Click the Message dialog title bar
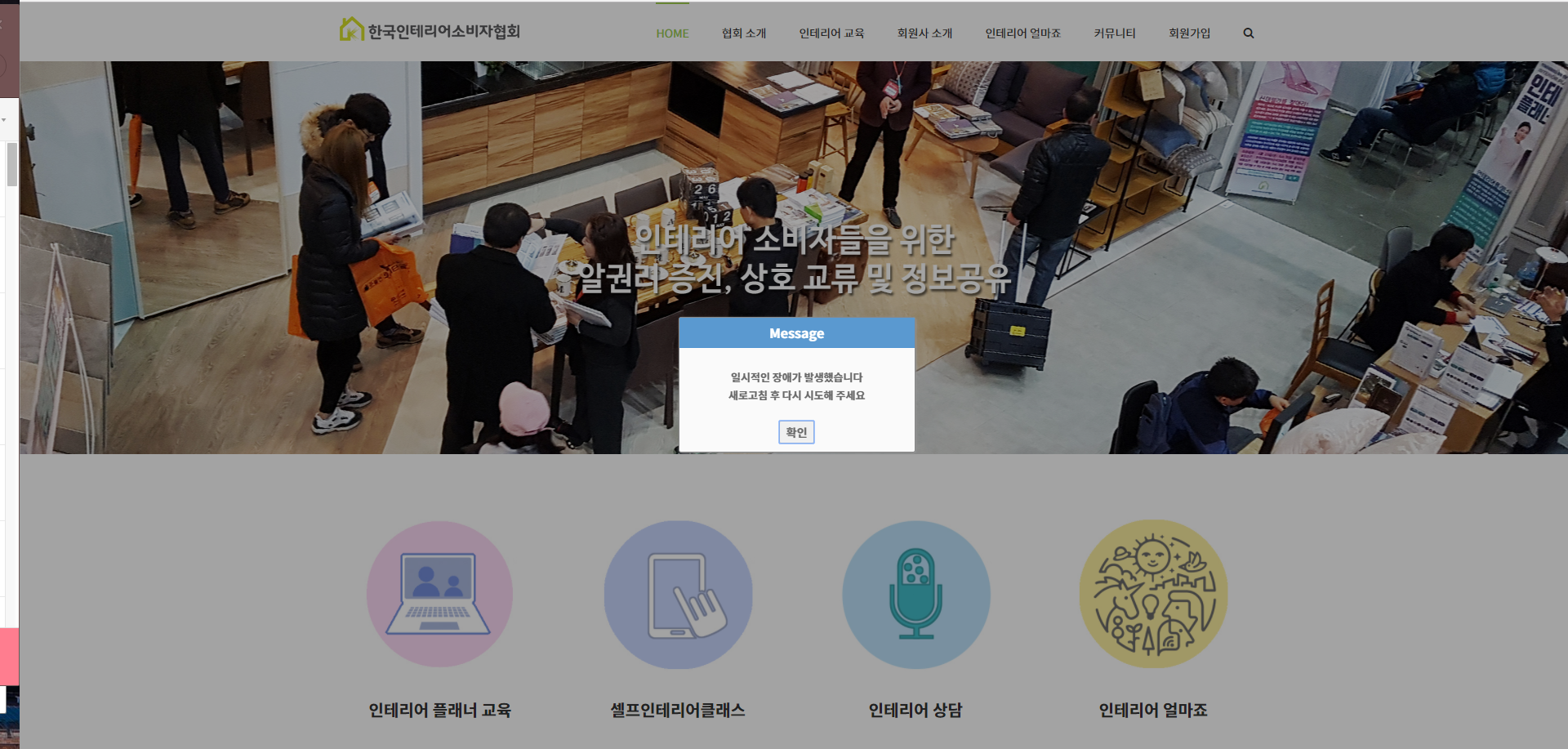This screenshot has height=749, width=1568. [x=796, y=333]
